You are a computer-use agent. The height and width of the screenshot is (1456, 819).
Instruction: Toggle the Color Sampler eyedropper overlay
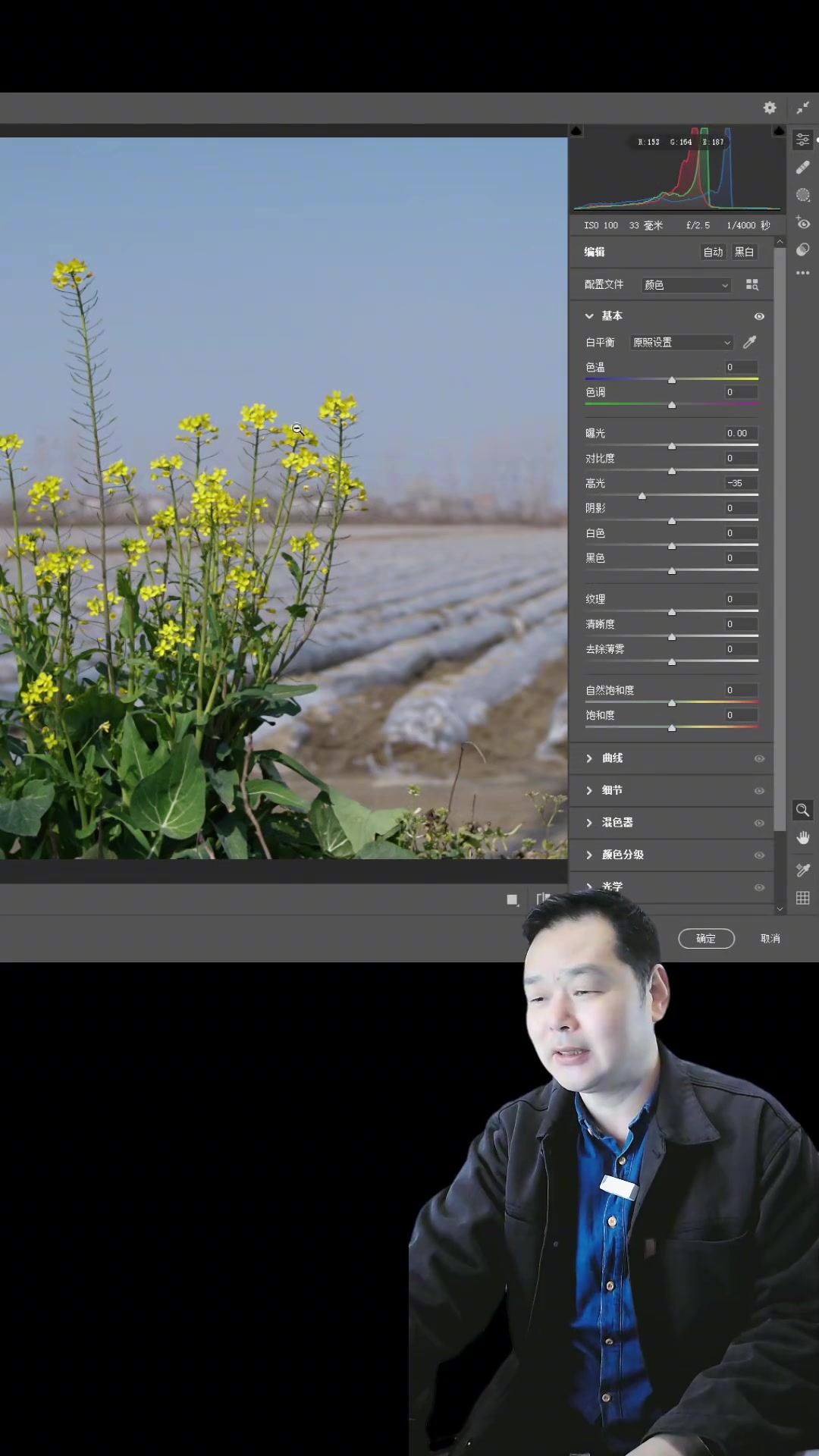[802, 870]
